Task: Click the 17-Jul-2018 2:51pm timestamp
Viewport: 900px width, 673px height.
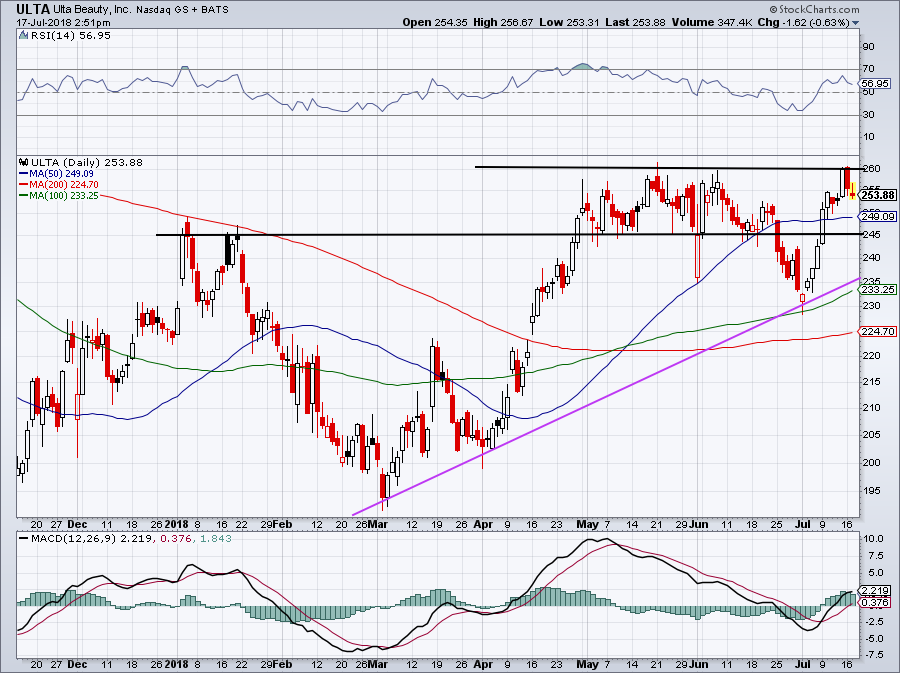Action: [x=63, y=23]
